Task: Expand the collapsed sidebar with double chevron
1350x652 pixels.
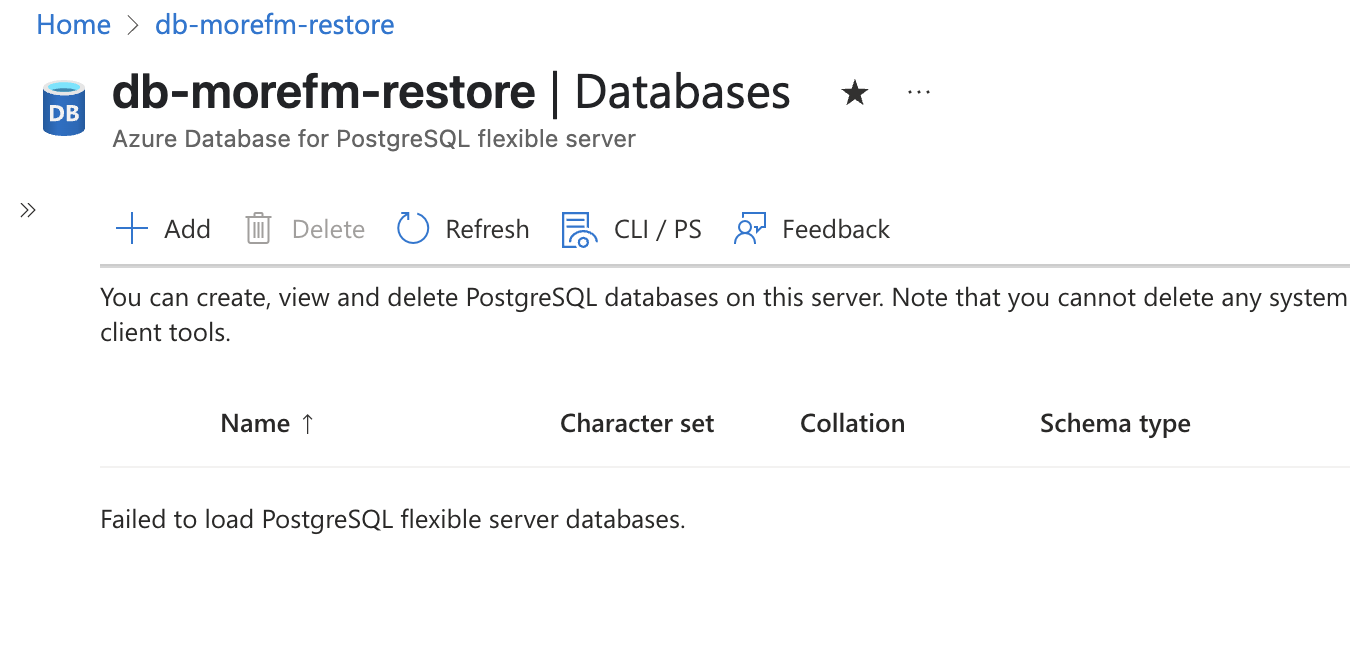Action: [28, 210]
